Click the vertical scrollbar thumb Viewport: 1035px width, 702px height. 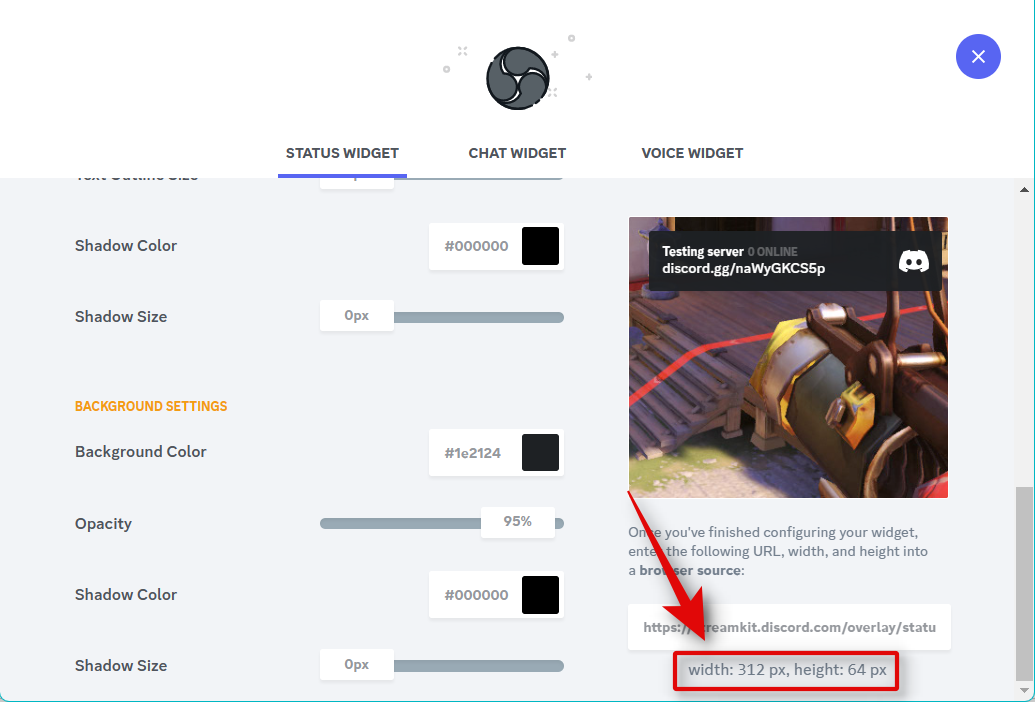pyautogui.click(x=1024, y=583)
